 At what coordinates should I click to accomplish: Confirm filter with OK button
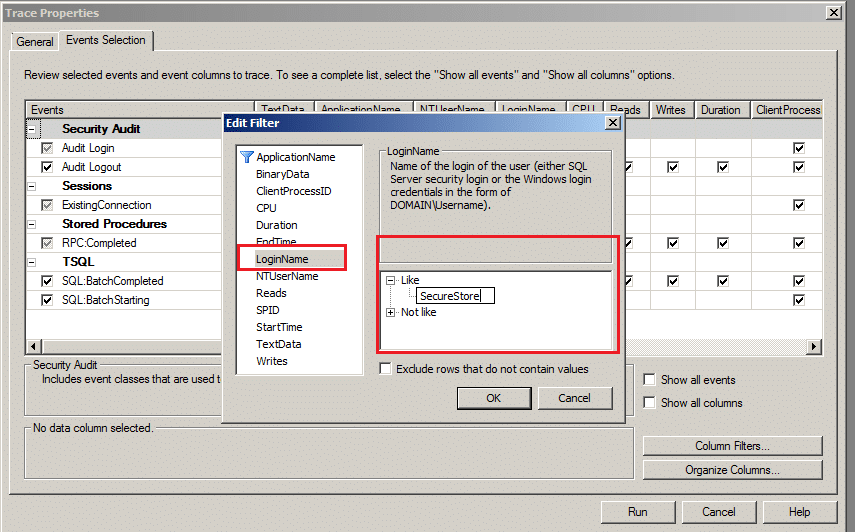click(x=493, y=398)
